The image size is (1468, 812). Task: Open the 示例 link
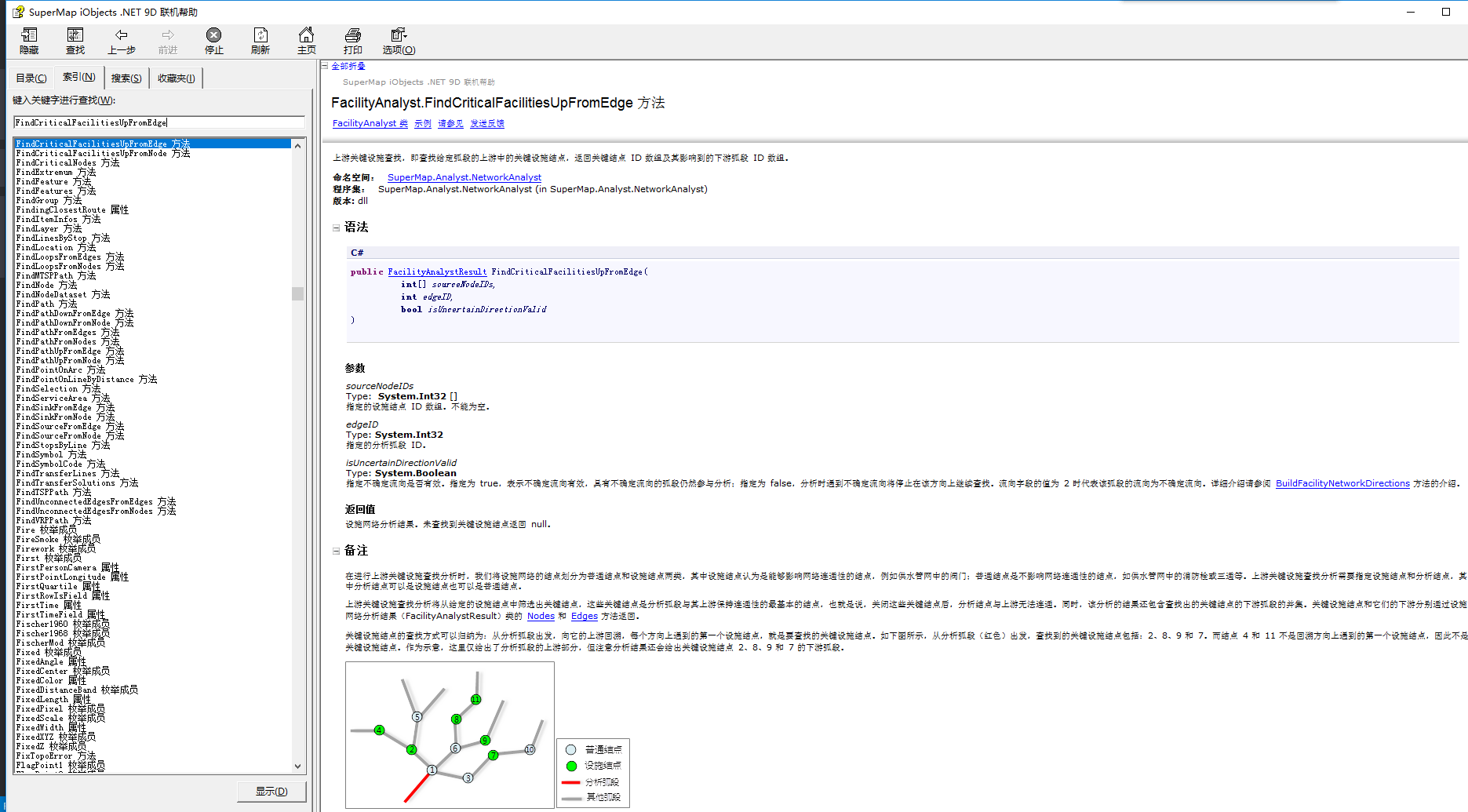pyautogui.click(x=423, y=123)
